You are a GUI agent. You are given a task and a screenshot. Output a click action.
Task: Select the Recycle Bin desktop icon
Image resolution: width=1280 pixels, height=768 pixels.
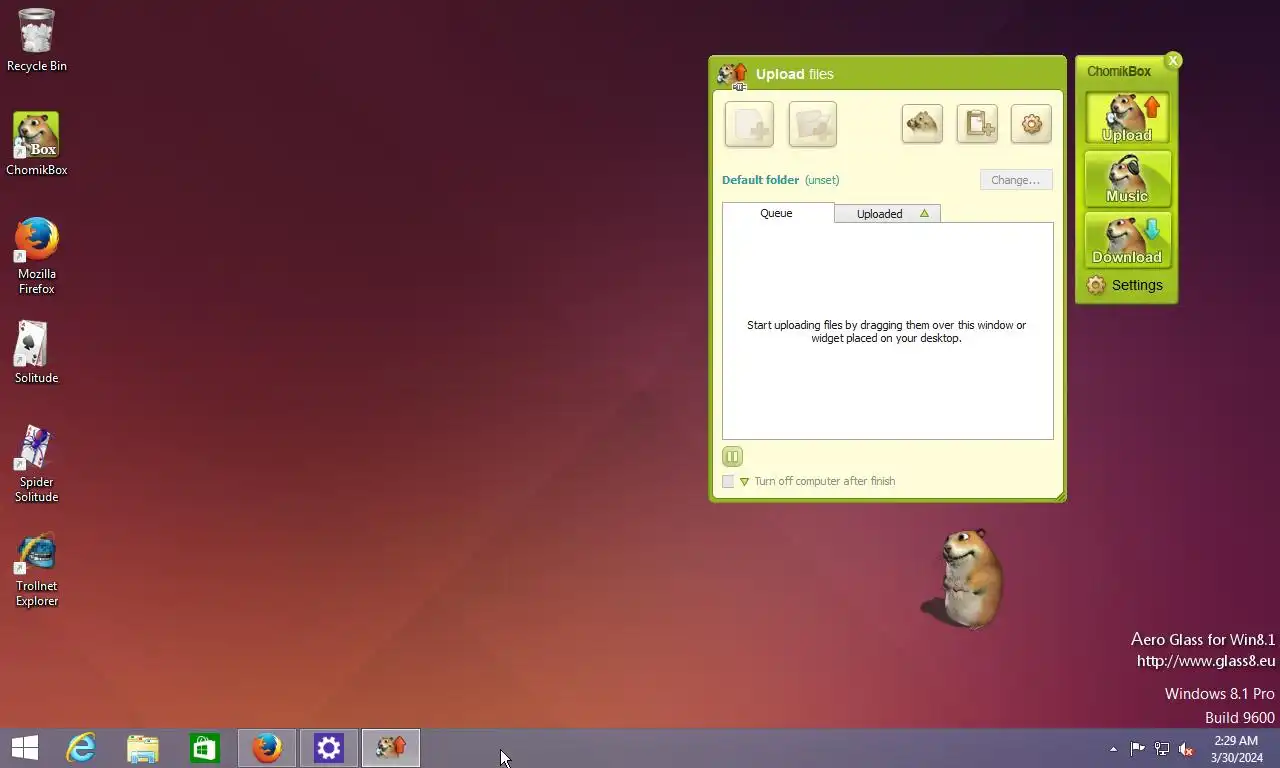(37, 40)
